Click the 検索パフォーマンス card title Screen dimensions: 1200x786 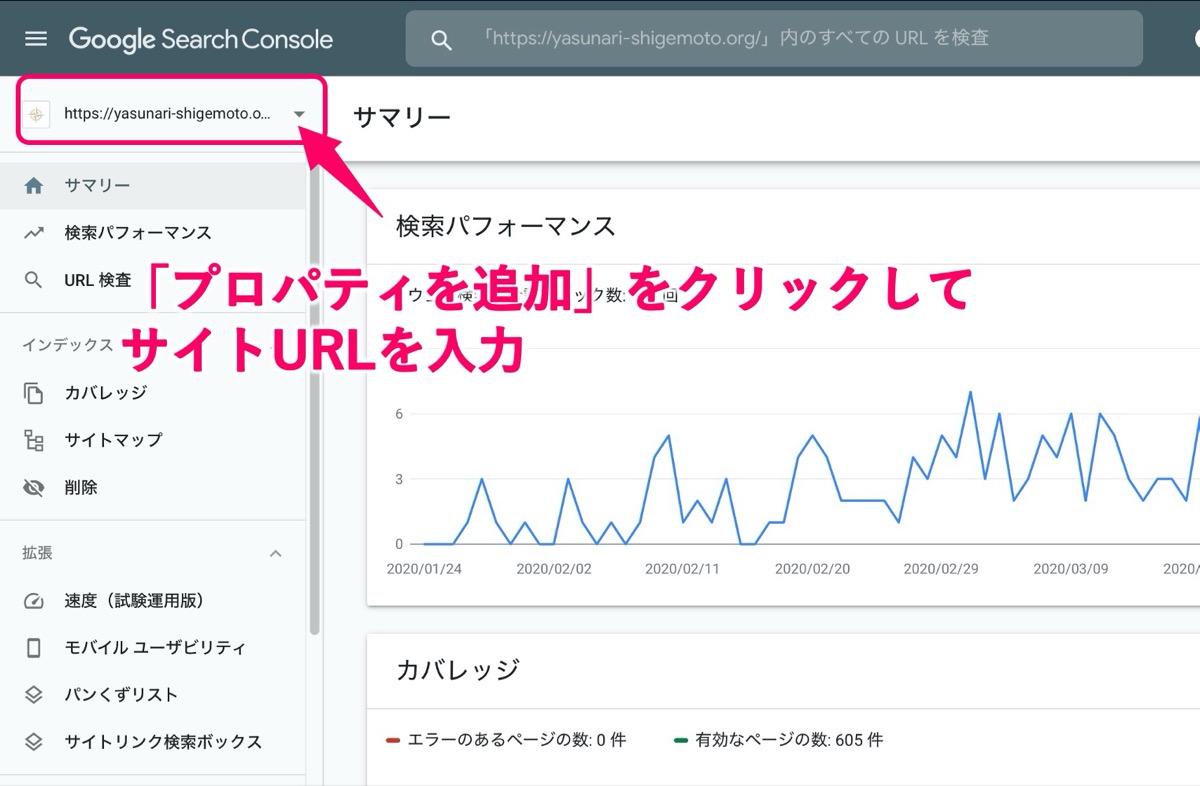tap(506, 226)
